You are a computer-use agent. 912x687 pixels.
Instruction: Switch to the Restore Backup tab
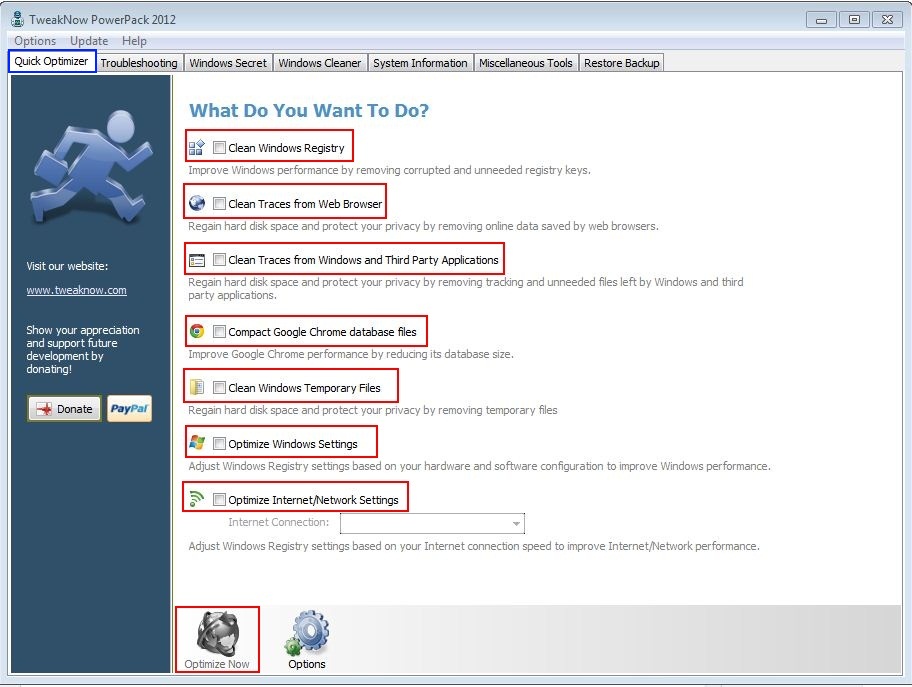coord(622,63)
